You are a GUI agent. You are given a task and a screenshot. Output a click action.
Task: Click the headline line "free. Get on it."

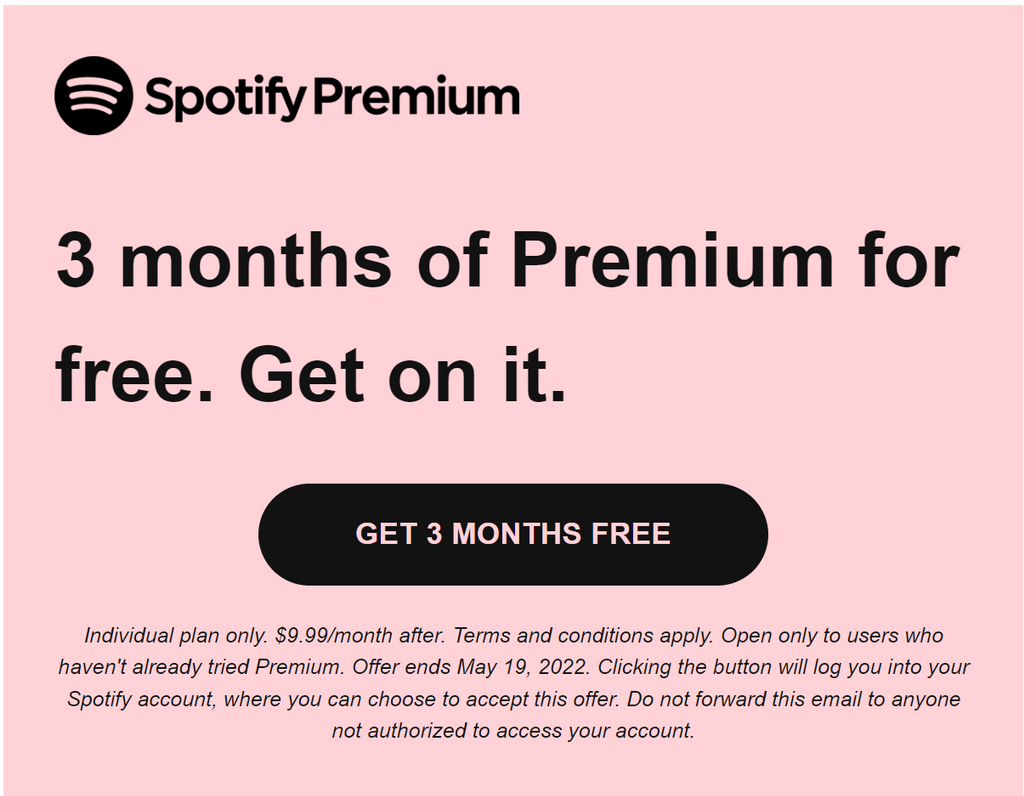[311, 374]
